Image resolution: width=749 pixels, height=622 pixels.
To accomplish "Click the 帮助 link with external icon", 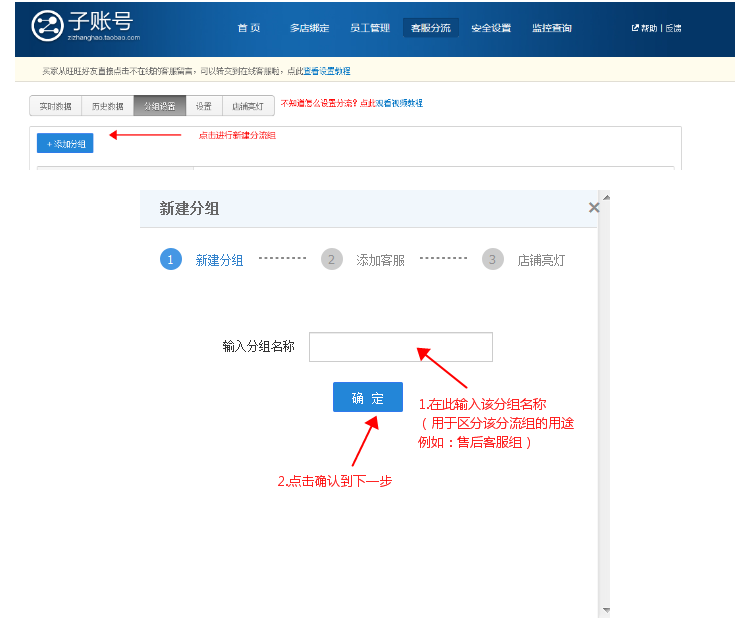I will (x=644, y=28).
